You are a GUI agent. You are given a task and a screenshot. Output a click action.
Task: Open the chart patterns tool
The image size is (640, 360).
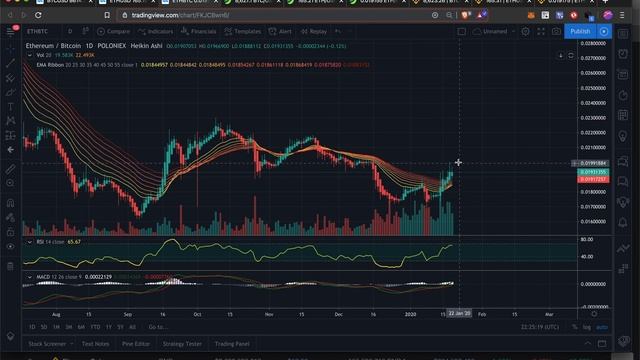tap(11, 121)
